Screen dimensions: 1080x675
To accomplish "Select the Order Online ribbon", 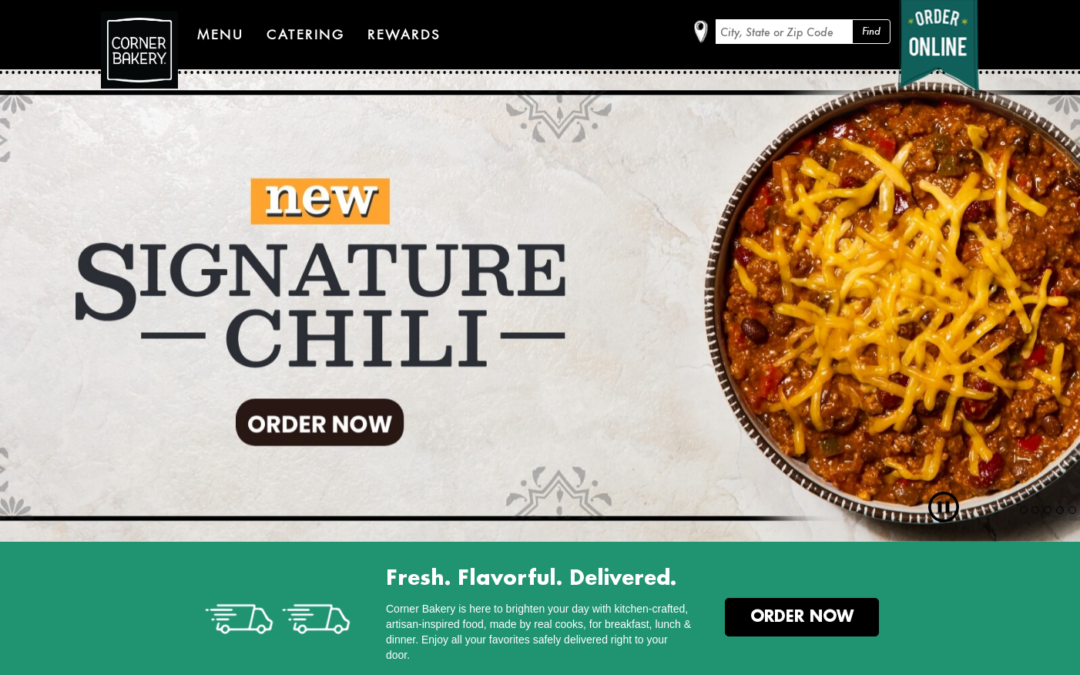I will click(x=938, y=40).
